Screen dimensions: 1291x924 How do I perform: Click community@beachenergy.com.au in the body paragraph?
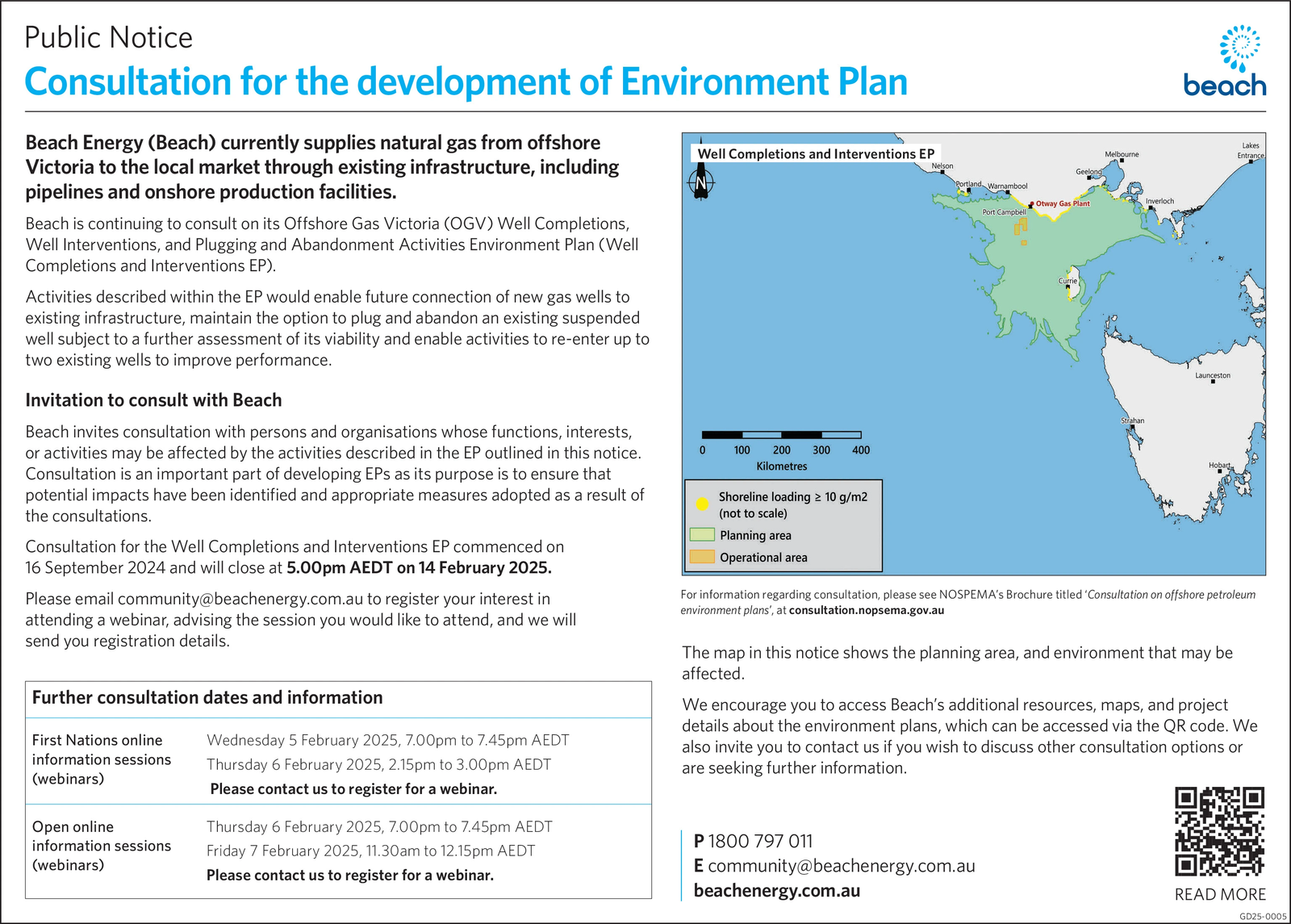pyautogui.click(x=240, y=599)
